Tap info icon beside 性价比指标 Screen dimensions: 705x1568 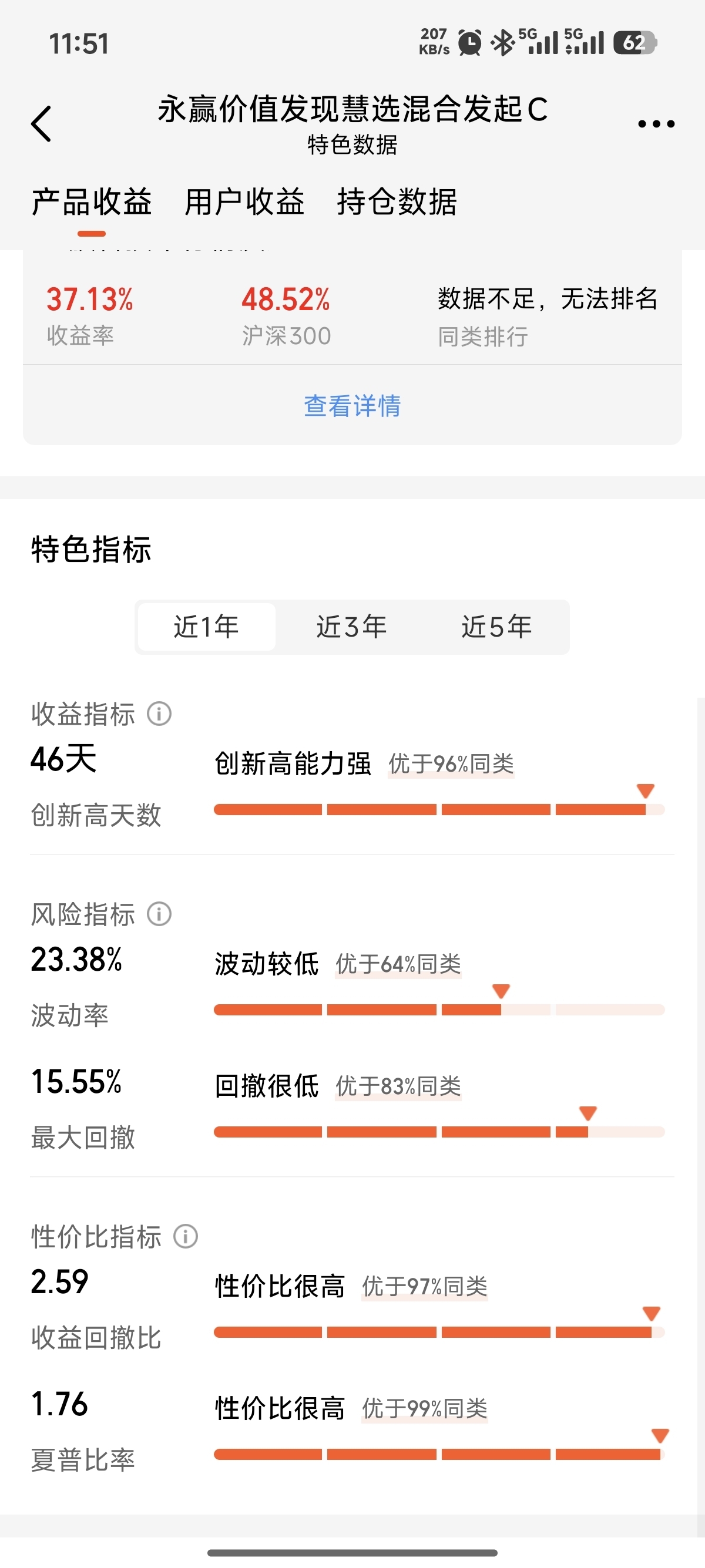186,1236
